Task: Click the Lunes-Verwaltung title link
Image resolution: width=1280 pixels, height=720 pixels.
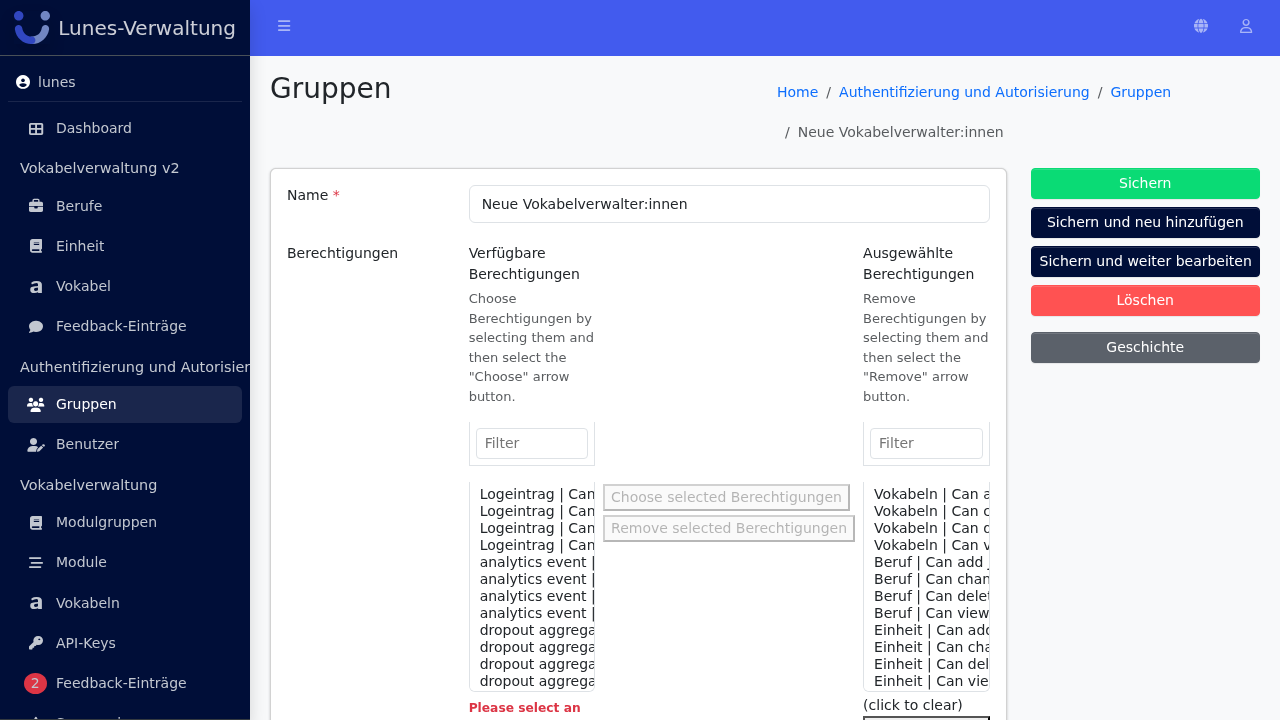Action: tap(147, 28)
